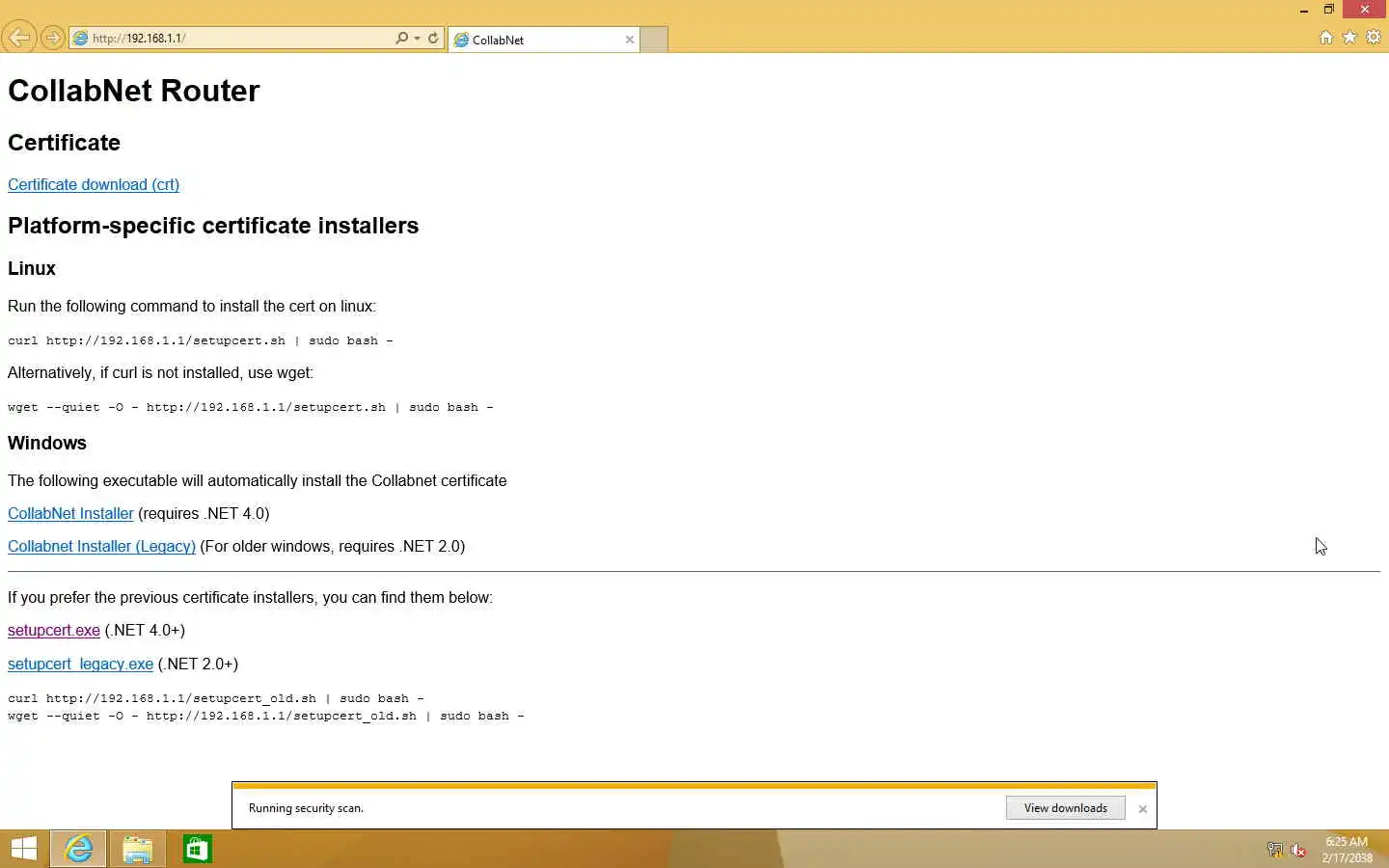Go back using the browser back arrow
The image size is (1389, 868).
[18, 38]
